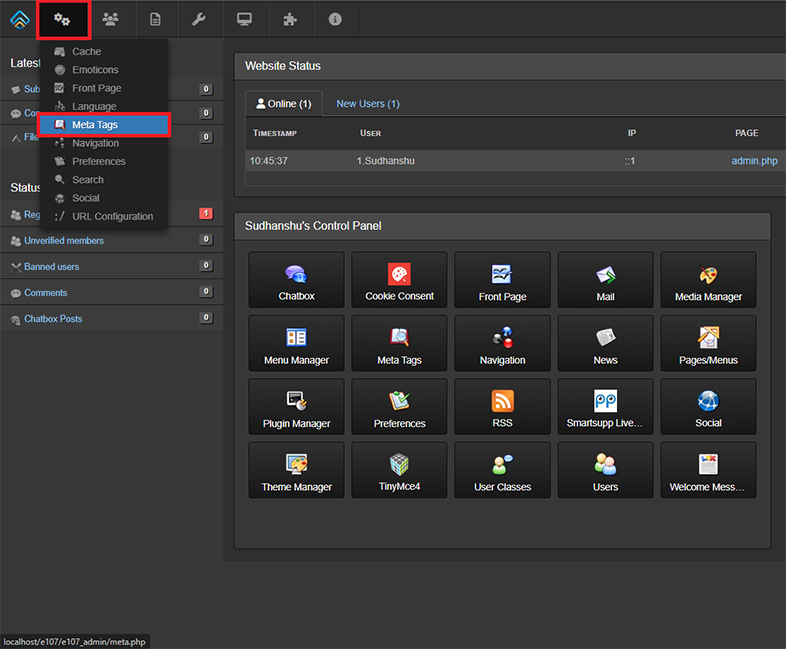Click the Chatbox Posts sidebar link

53,319
